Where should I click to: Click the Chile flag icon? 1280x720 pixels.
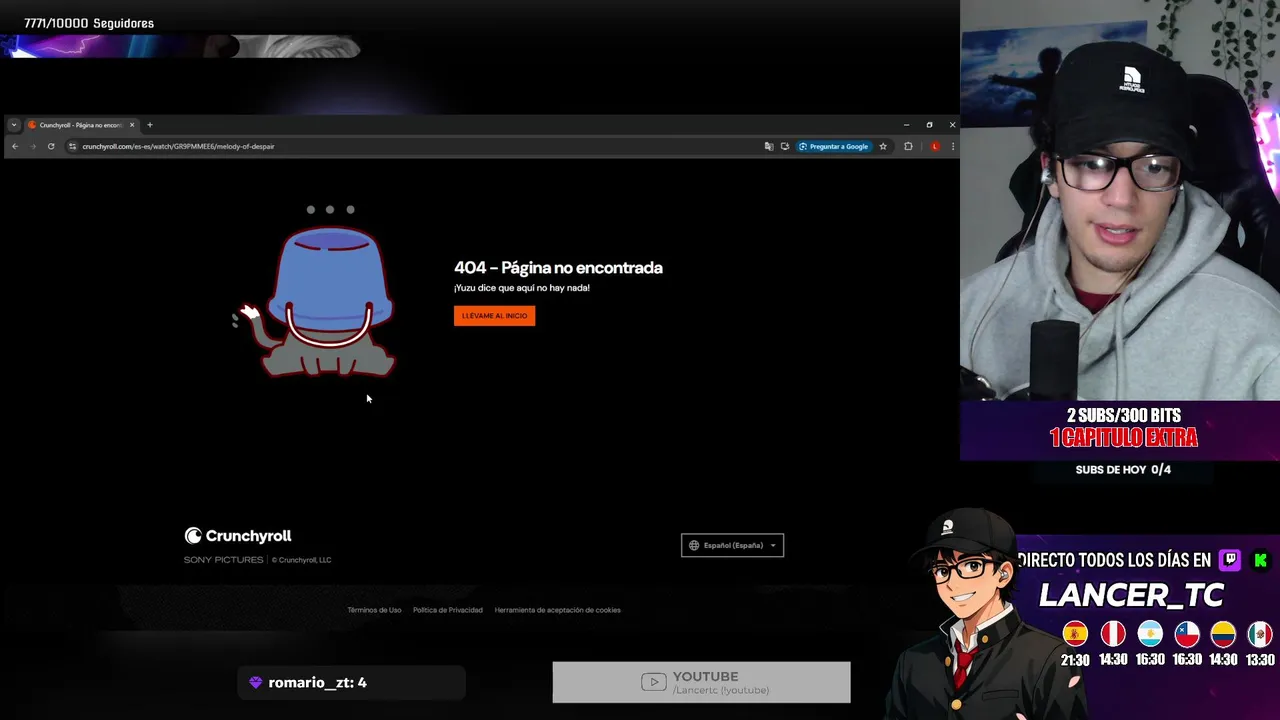(1187, 634)
